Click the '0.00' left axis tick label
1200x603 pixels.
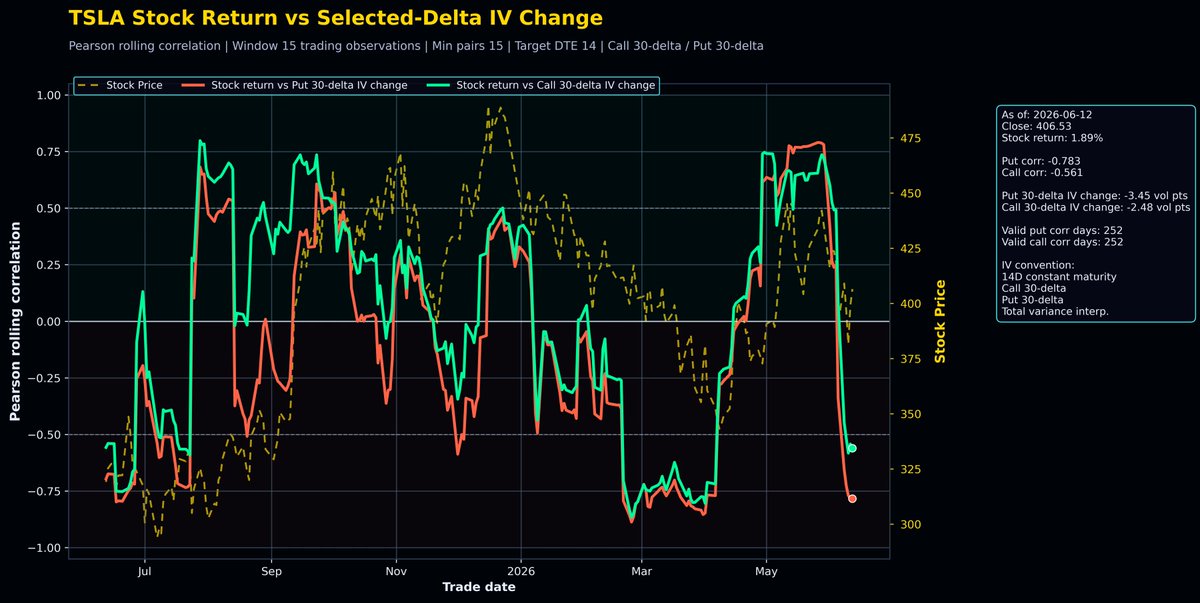48,322
